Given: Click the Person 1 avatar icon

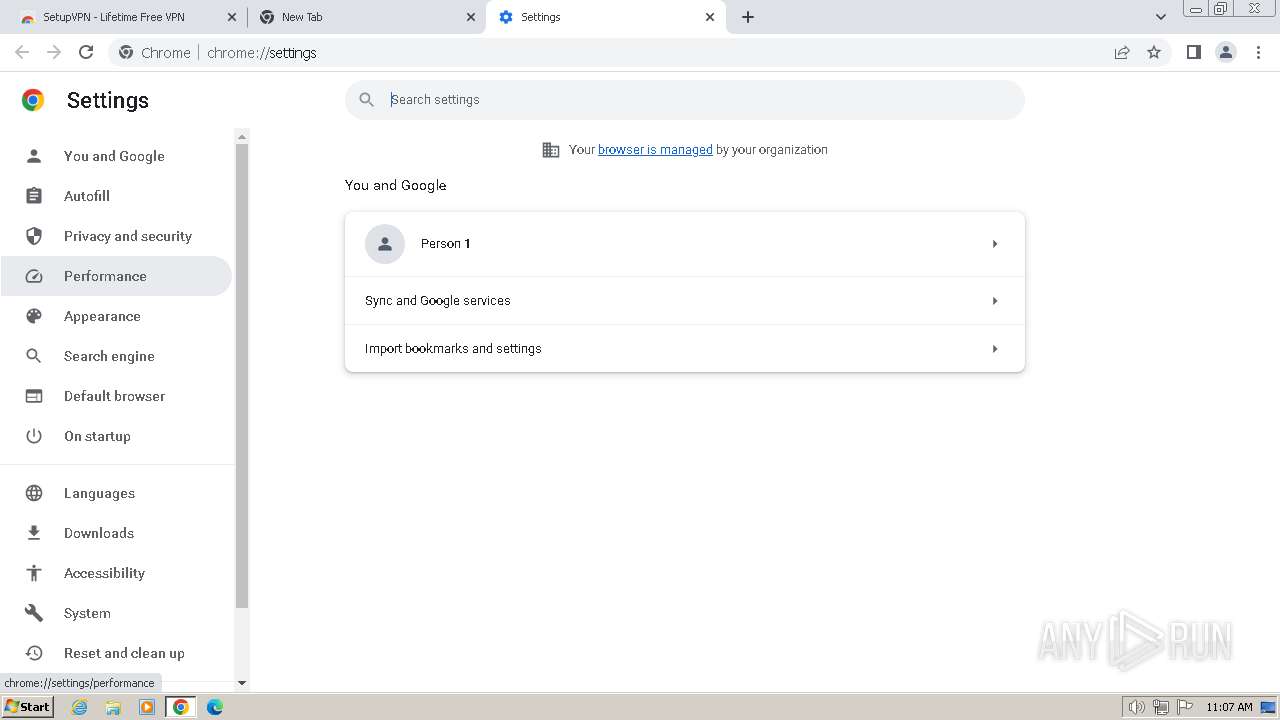Looking at the screenshot, I should pos(385,244).
